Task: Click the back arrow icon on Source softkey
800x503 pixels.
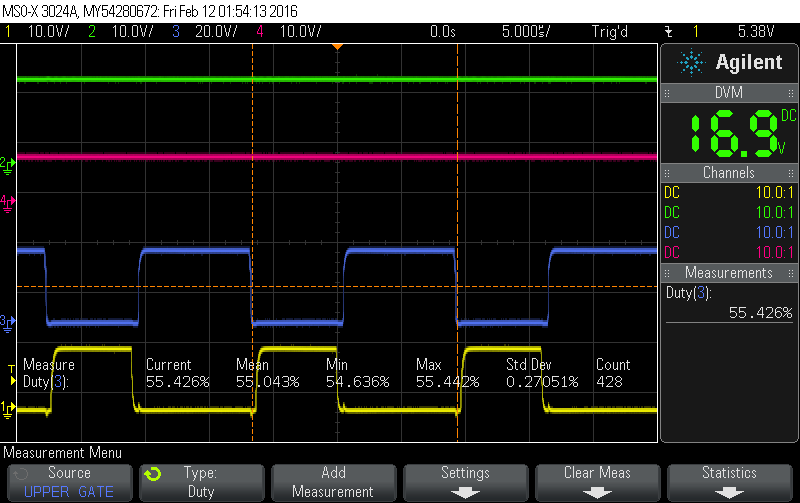Action: 22,473
